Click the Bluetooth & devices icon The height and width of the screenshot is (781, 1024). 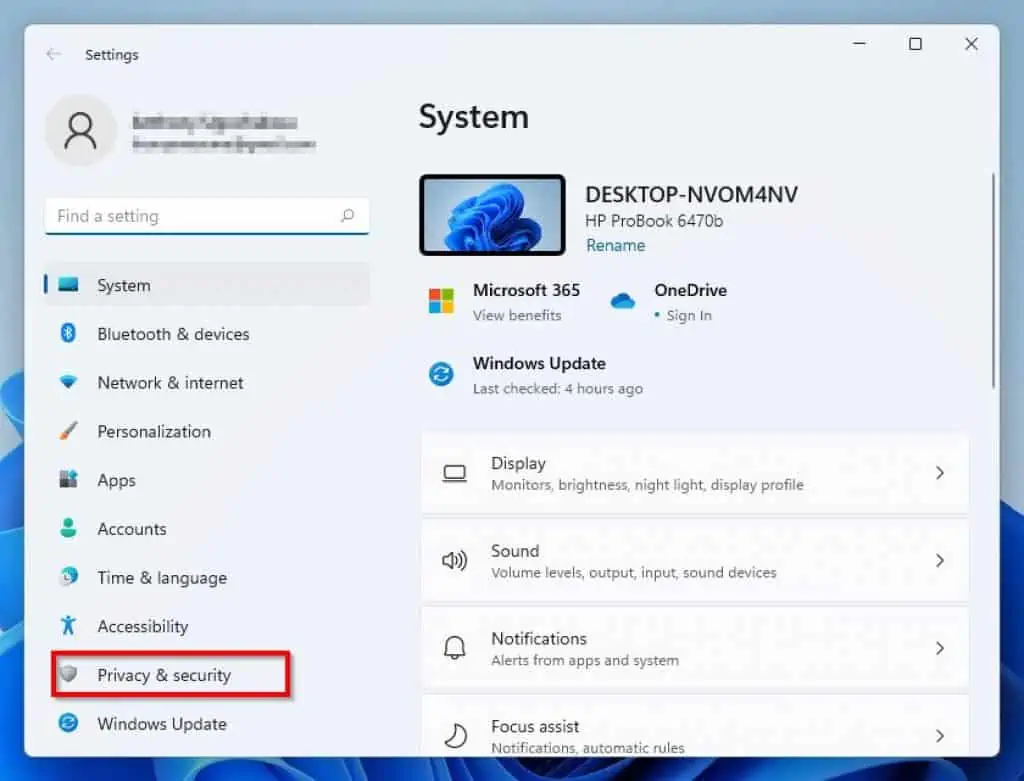[x=68, y=334]
